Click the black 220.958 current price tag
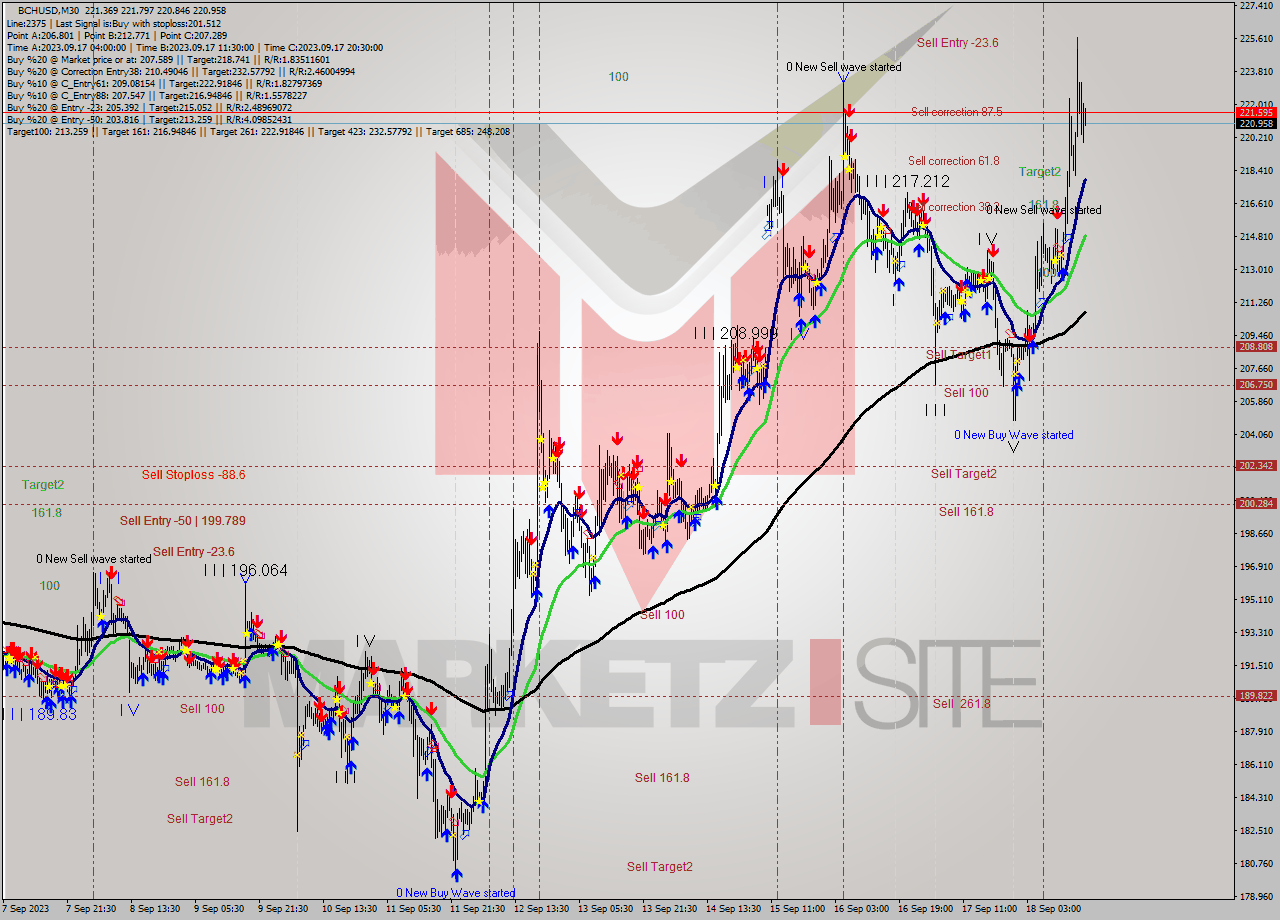 click(x=1256, y=123)
